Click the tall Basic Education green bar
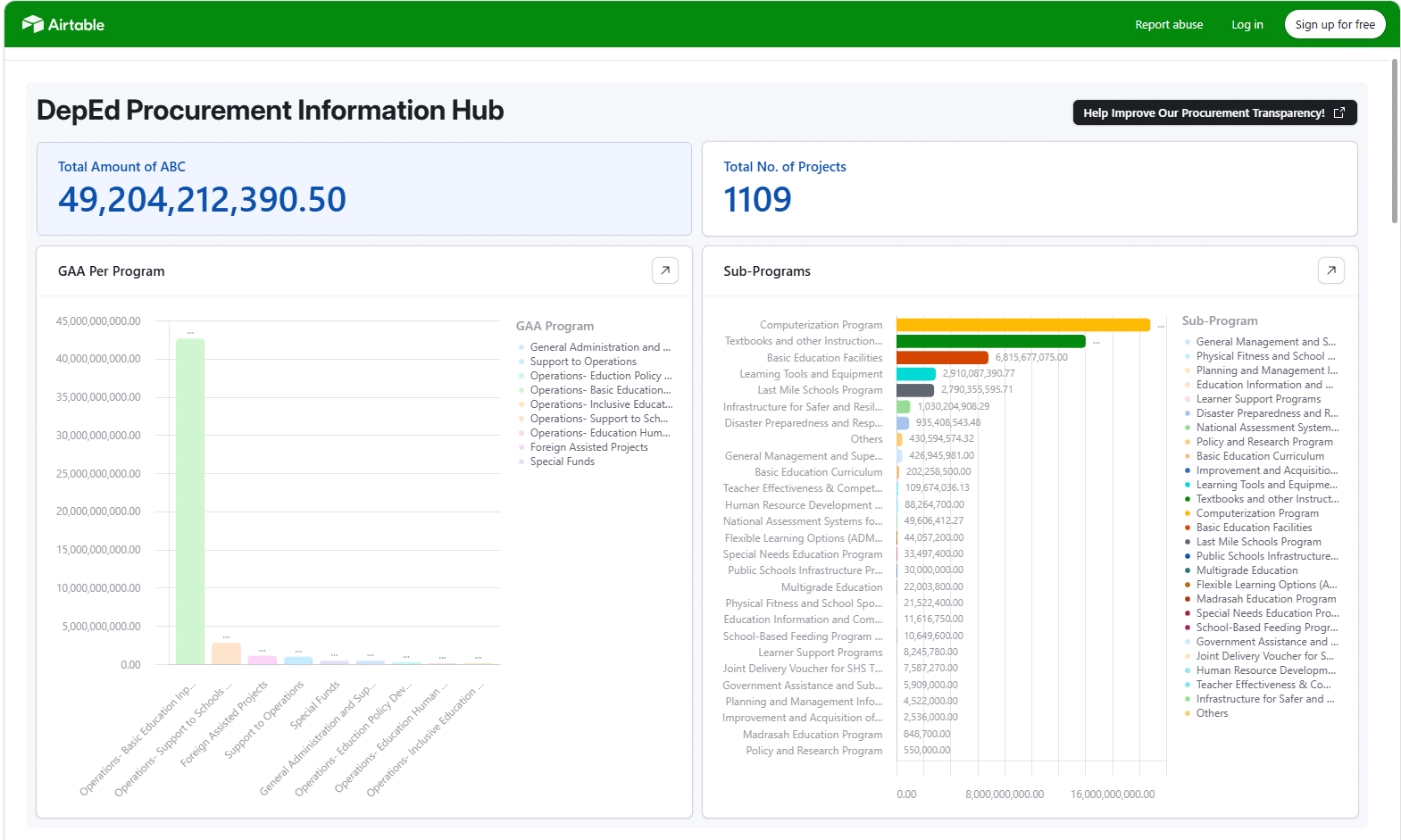1401x840 pixels. 190,501
